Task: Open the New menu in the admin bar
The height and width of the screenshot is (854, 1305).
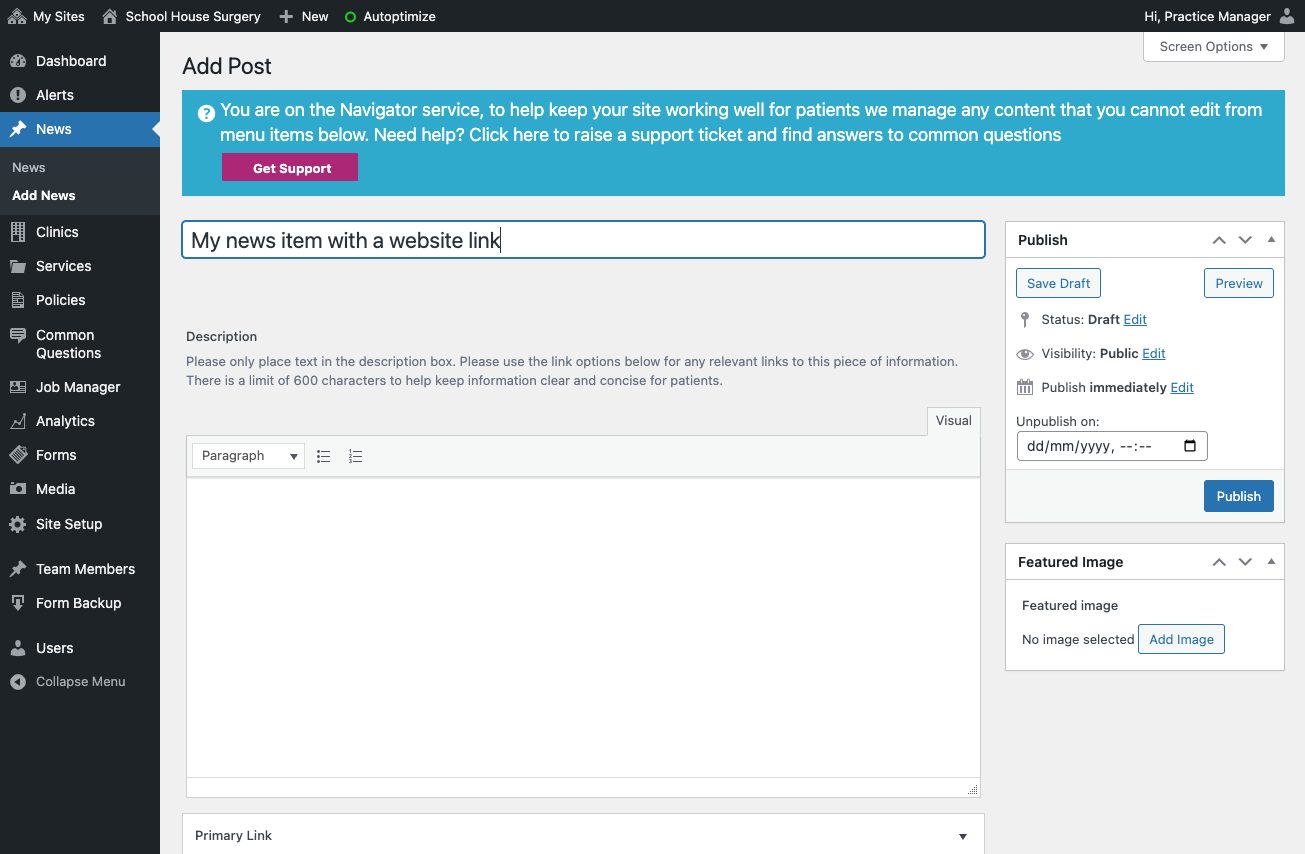Action: [x=304, y=16]
